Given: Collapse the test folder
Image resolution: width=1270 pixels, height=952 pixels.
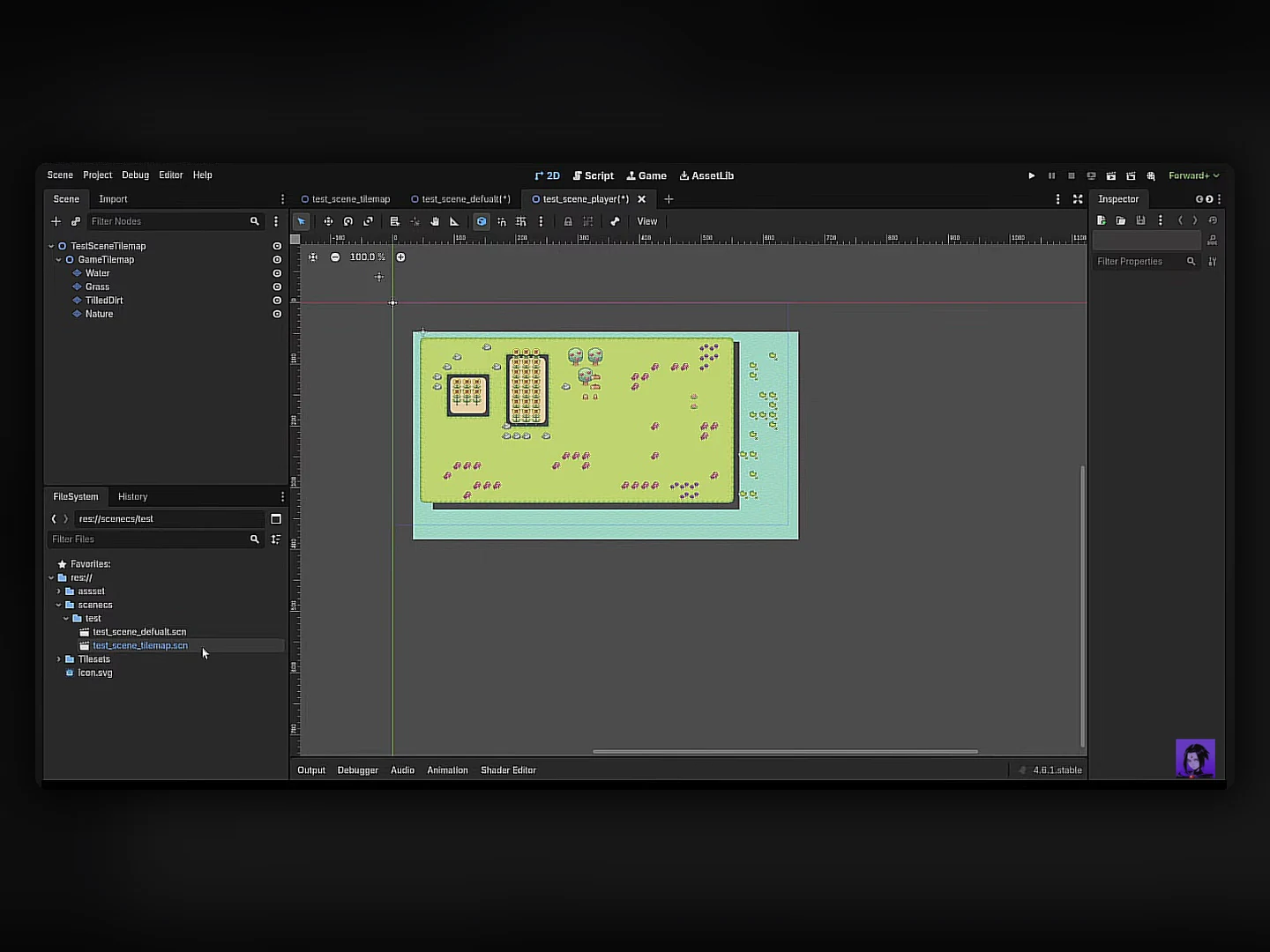Looking at the screenshot, I should 65,618.
